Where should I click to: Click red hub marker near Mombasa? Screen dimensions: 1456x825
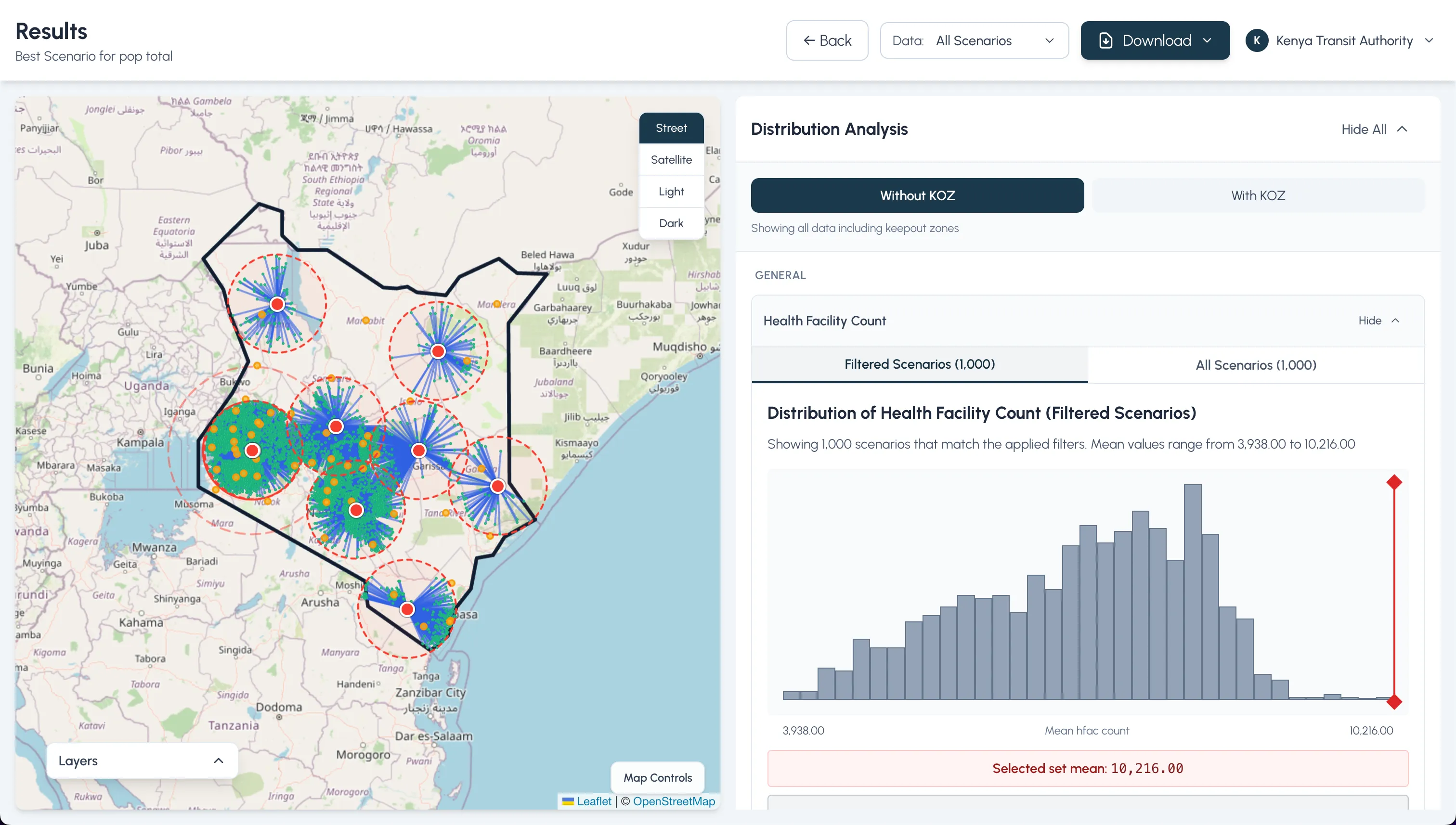click(407, 610)
